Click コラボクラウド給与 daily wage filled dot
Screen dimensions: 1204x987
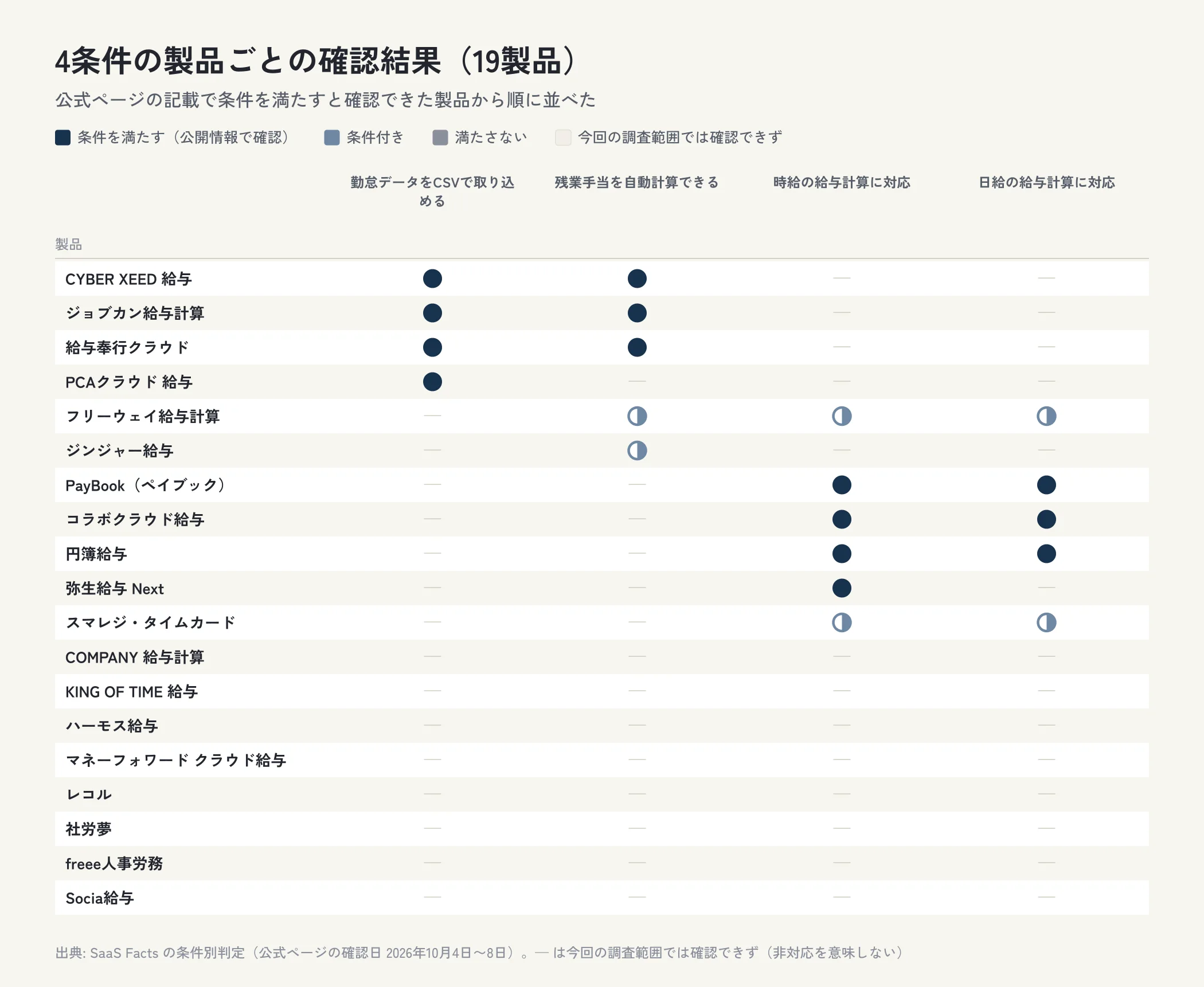pyautogui.click(x=1046, y=519)
